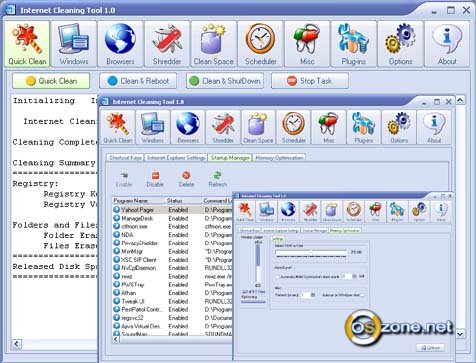
Task: Click the automatic RAM threshold spinner arrows
Action: (354, 276)
